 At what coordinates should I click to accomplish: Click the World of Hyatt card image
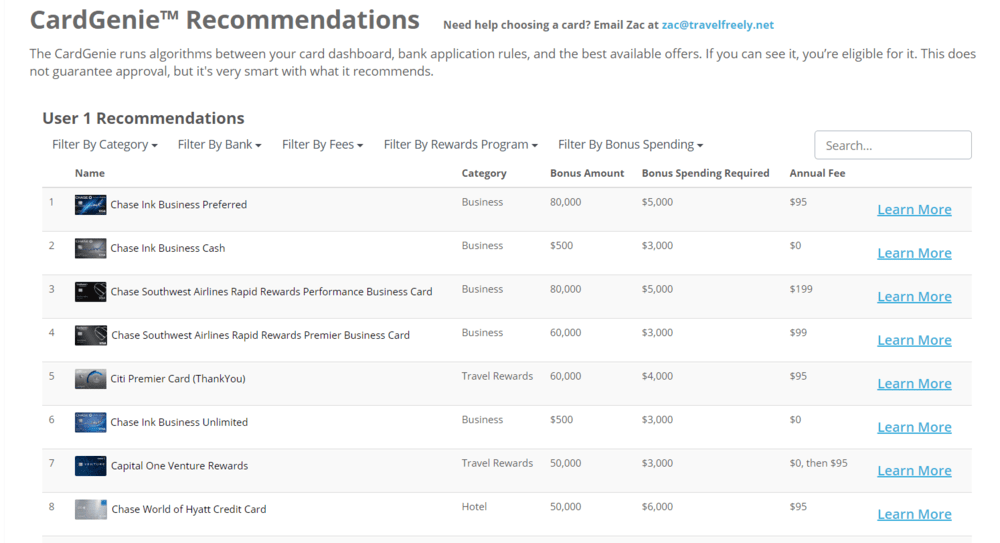[90, 509]
